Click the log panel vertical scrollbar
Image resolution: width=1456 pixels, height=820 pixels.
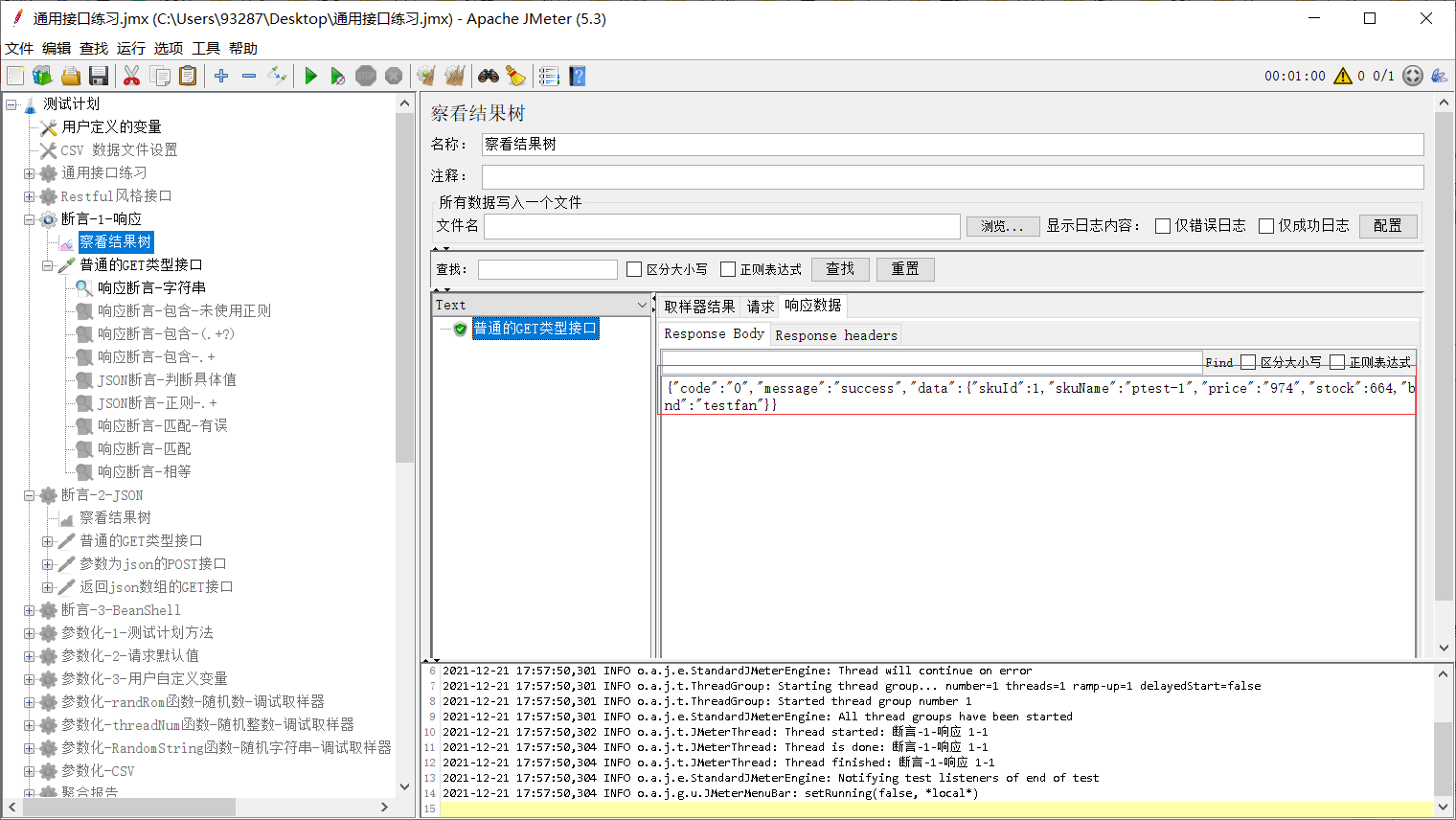pyautogui.click(x=1444, y=759)
